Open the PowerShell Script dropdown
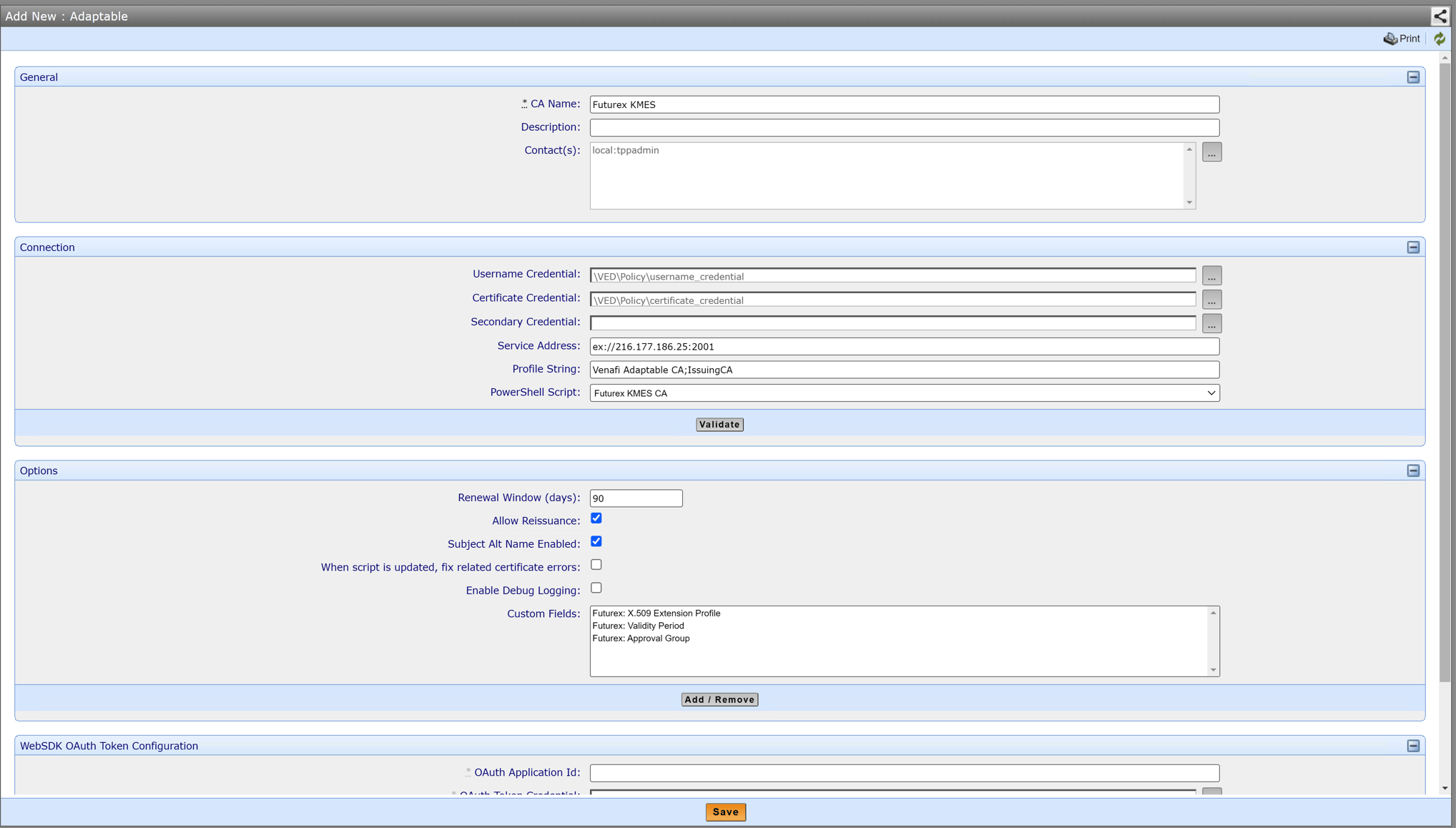 tap(905, 393)
